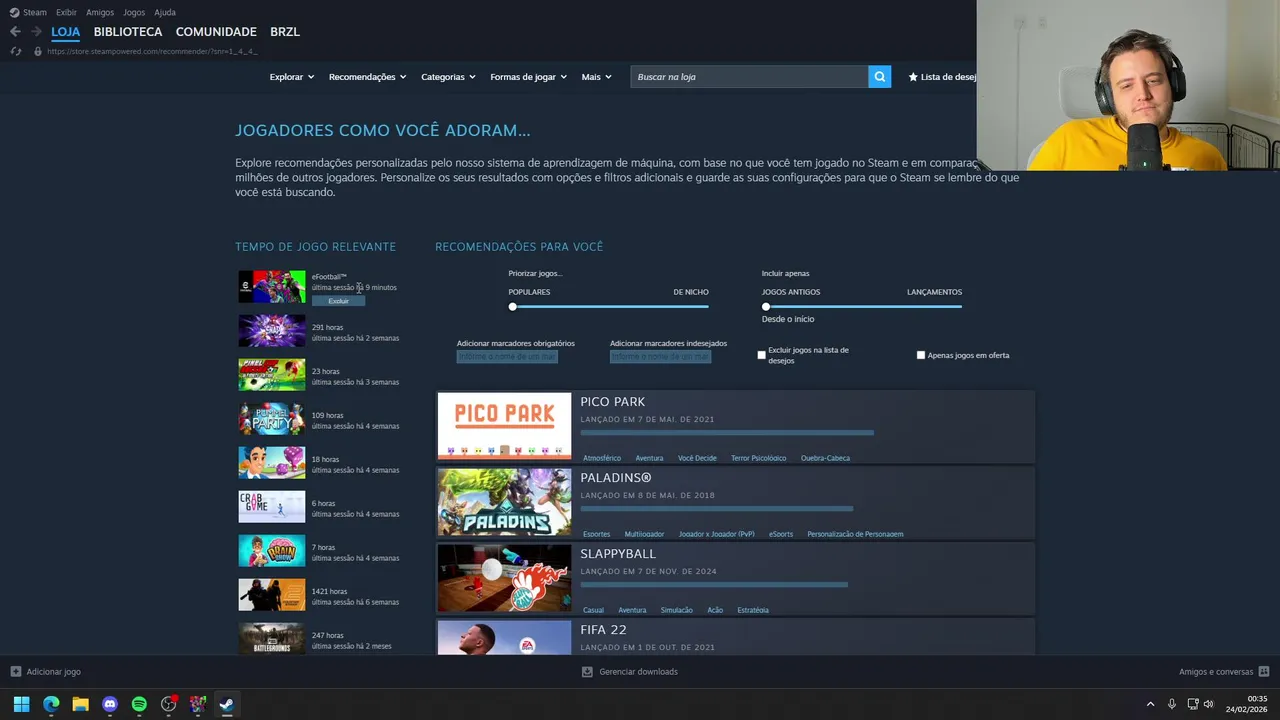The image size is (1280, 720).
Task: Click the Jogador x Jogador (PvP) tag
Action: point(716,534)
